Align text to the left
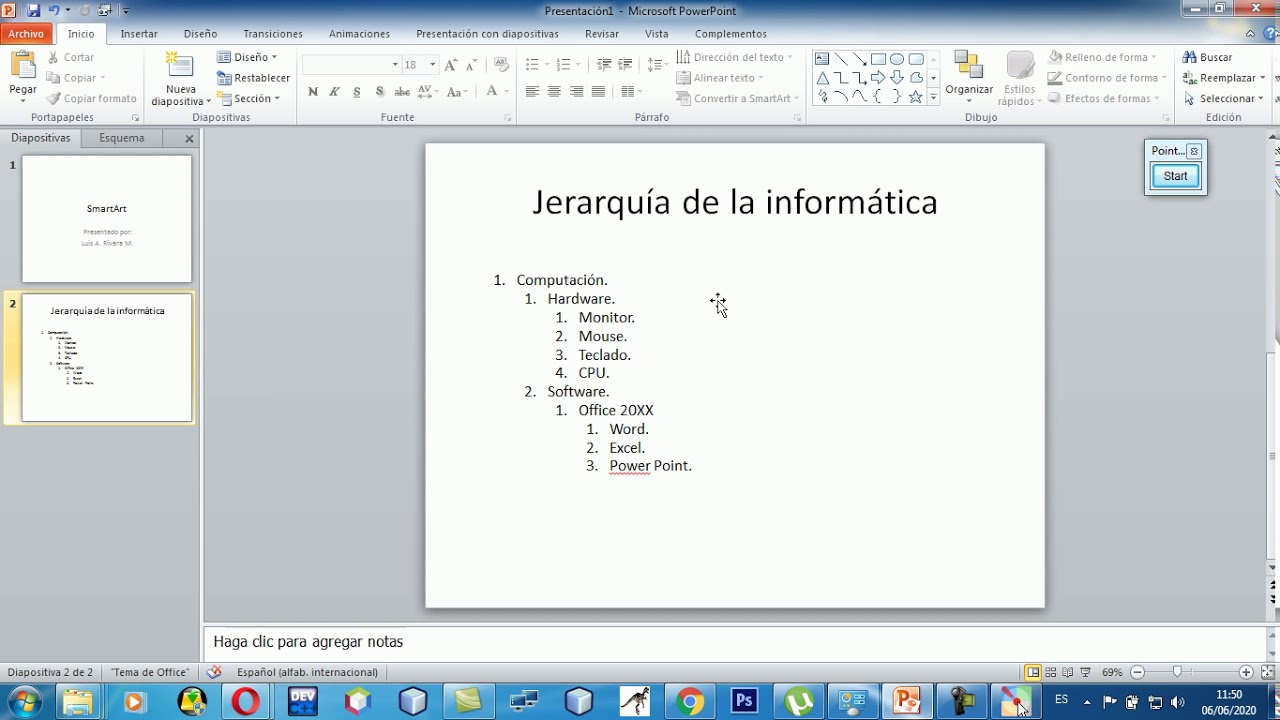The image size is (1280, 720). pos(532,92)
